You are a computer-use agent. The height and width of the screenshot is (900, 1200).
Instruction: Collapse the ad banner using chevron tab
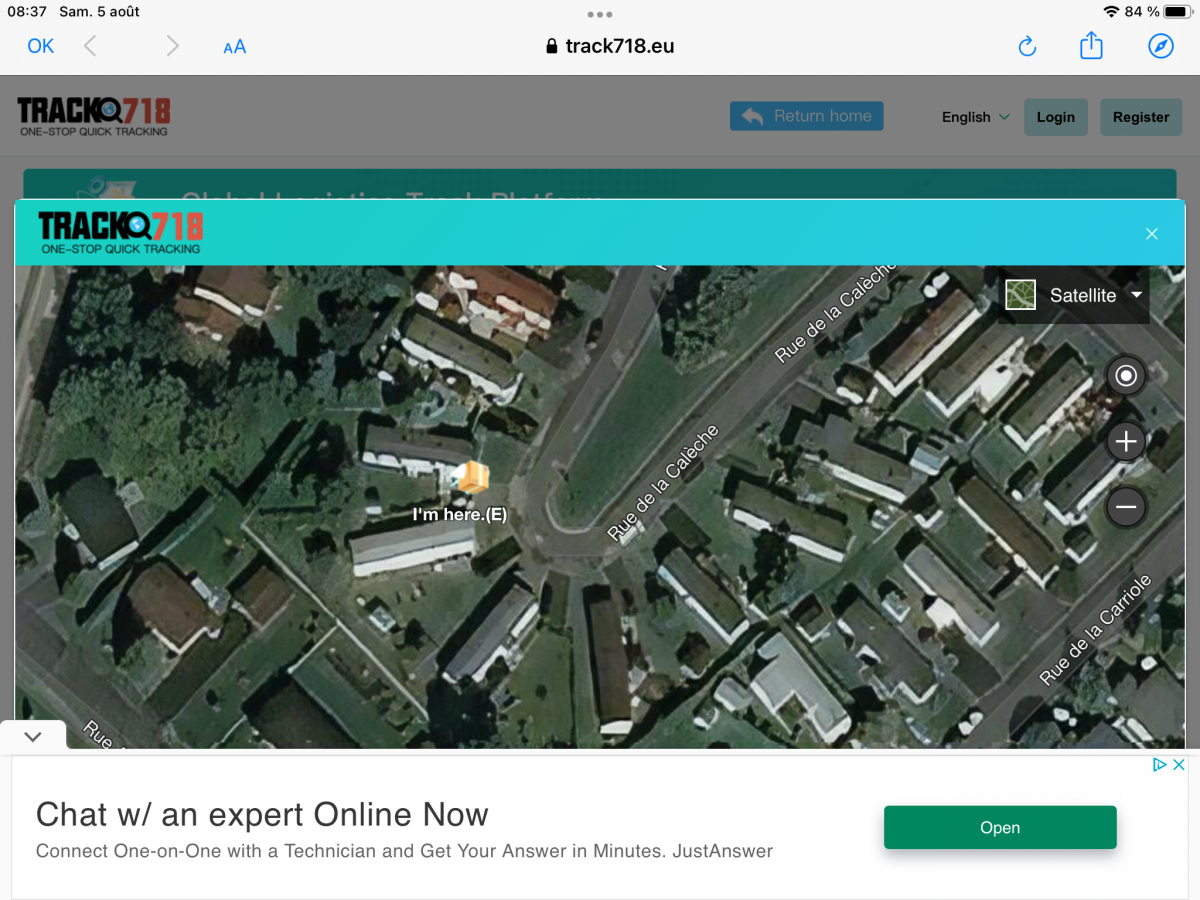(33, 737)
